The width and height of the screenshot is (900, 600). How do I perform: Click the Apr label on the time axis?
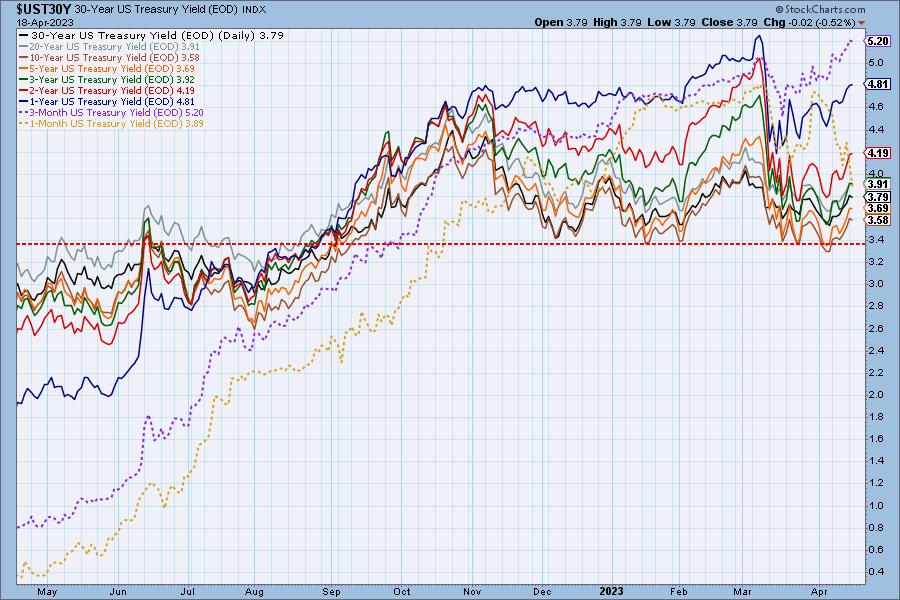click(819, 591)
